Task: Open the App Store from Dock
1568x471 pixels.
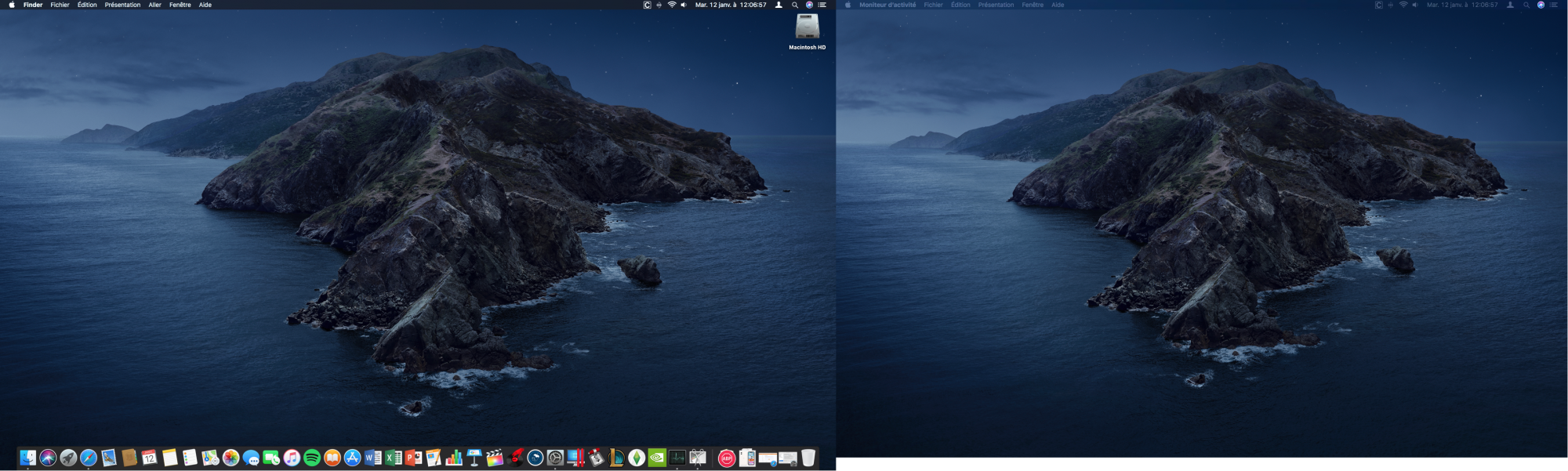Action: pyautogui.click(x=353, y=458)
